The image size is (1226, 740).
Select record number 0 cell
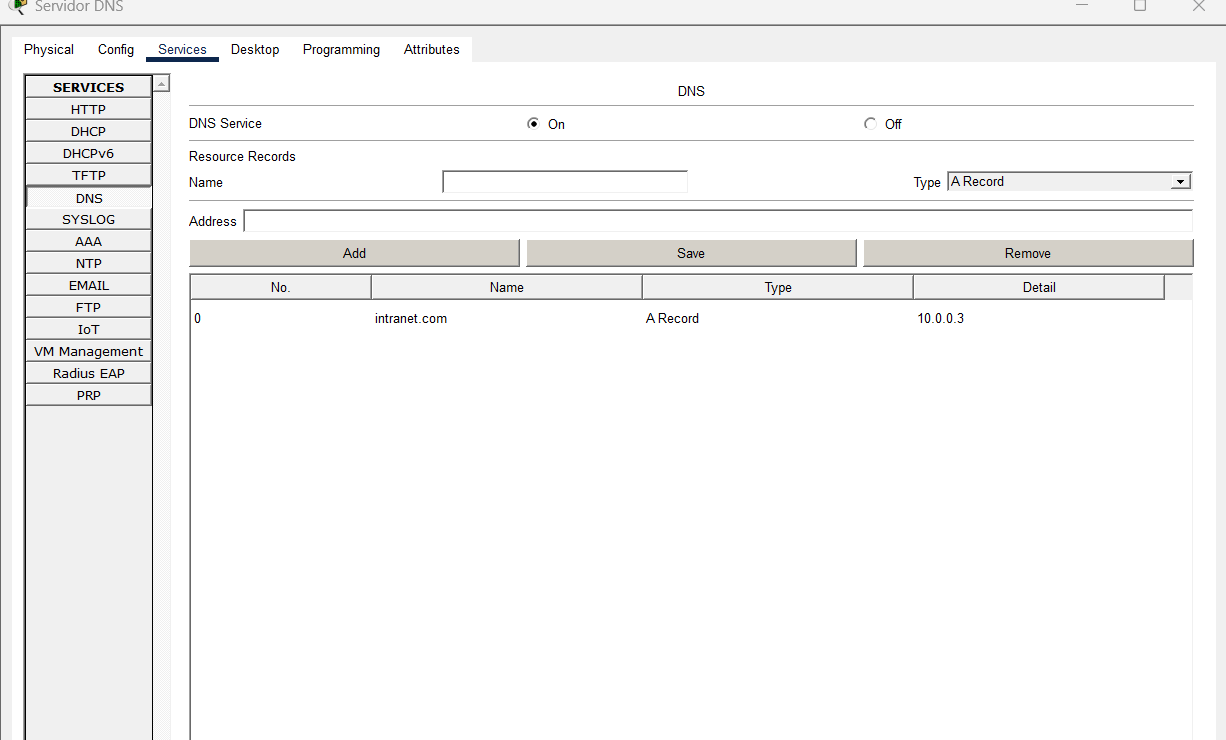pos(198,318)
